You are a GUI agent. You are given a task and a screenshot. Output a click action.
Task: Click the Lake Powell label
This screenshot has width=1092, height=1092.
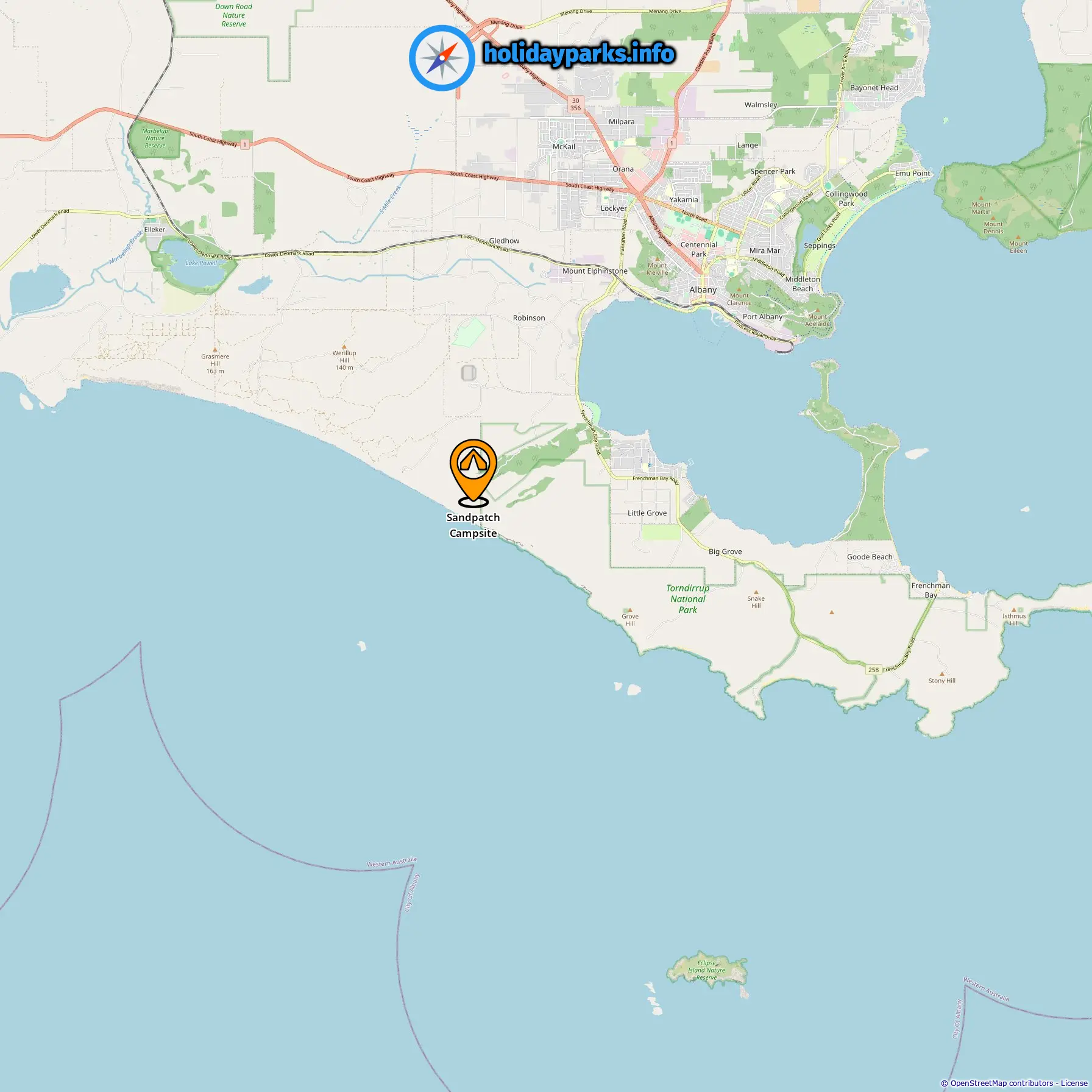point(201,263)
